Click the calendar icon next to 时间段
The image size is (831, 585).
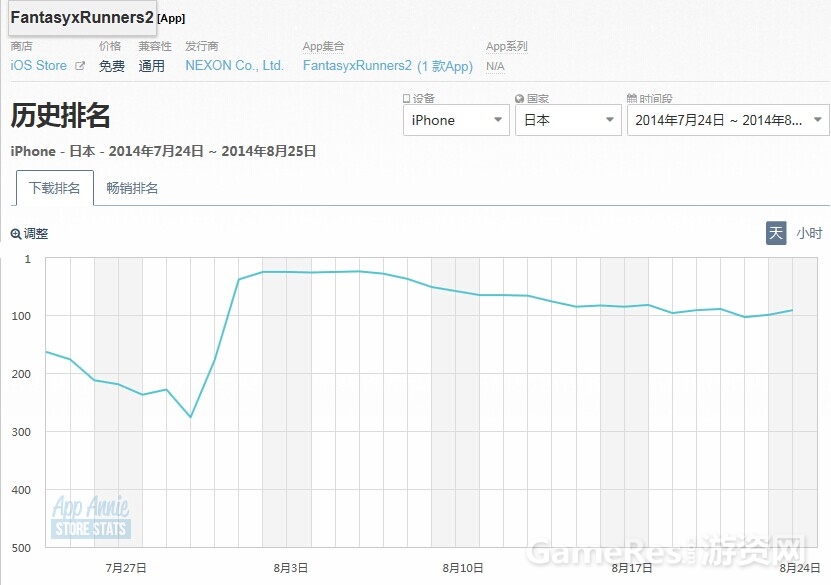[632, 98]
